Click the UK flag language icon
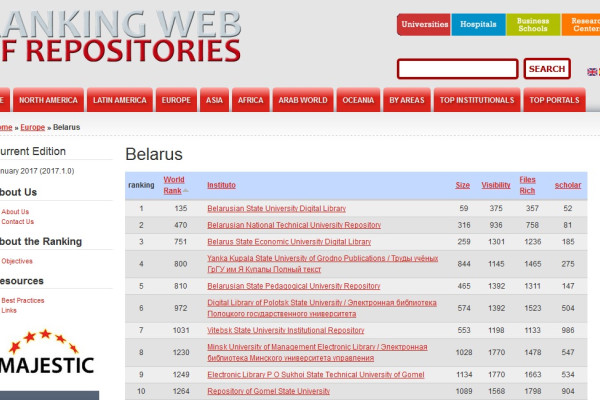 [x=592, y=72]
